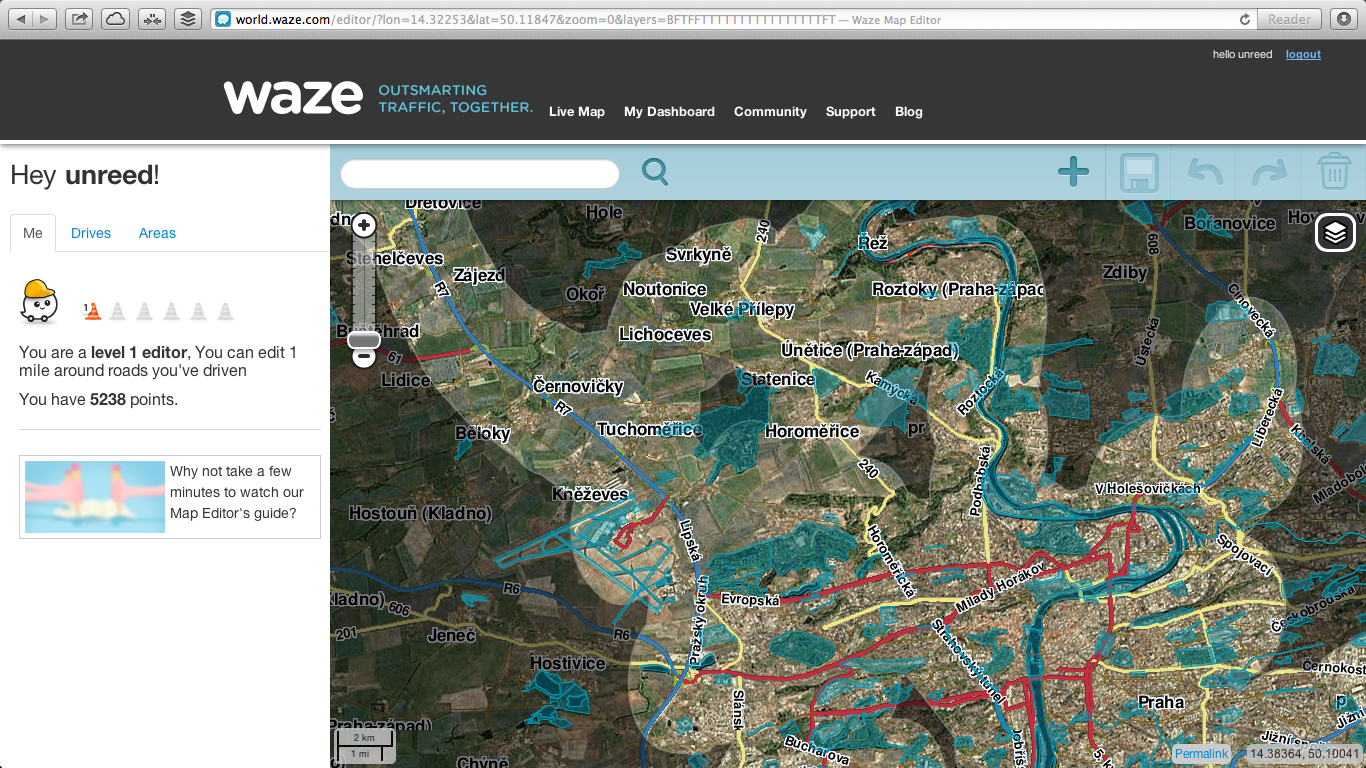Open the map layers switcher

coord(1336,233)
